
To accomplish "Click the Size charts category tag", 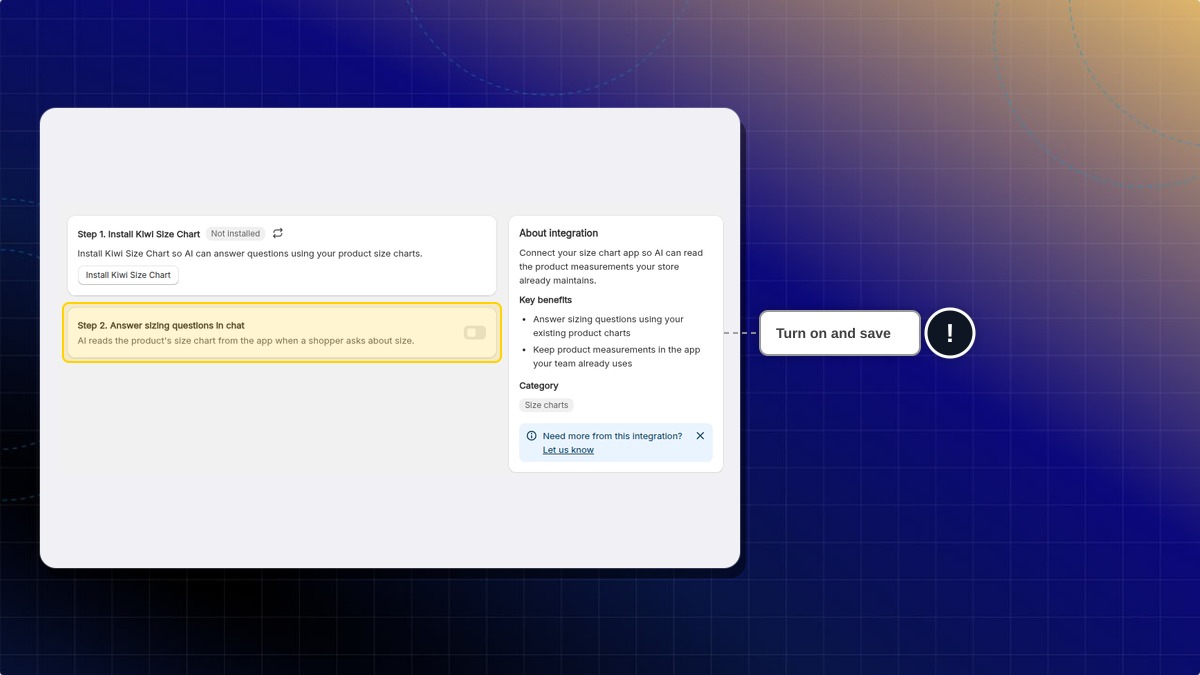I will (x=547, y=405).
